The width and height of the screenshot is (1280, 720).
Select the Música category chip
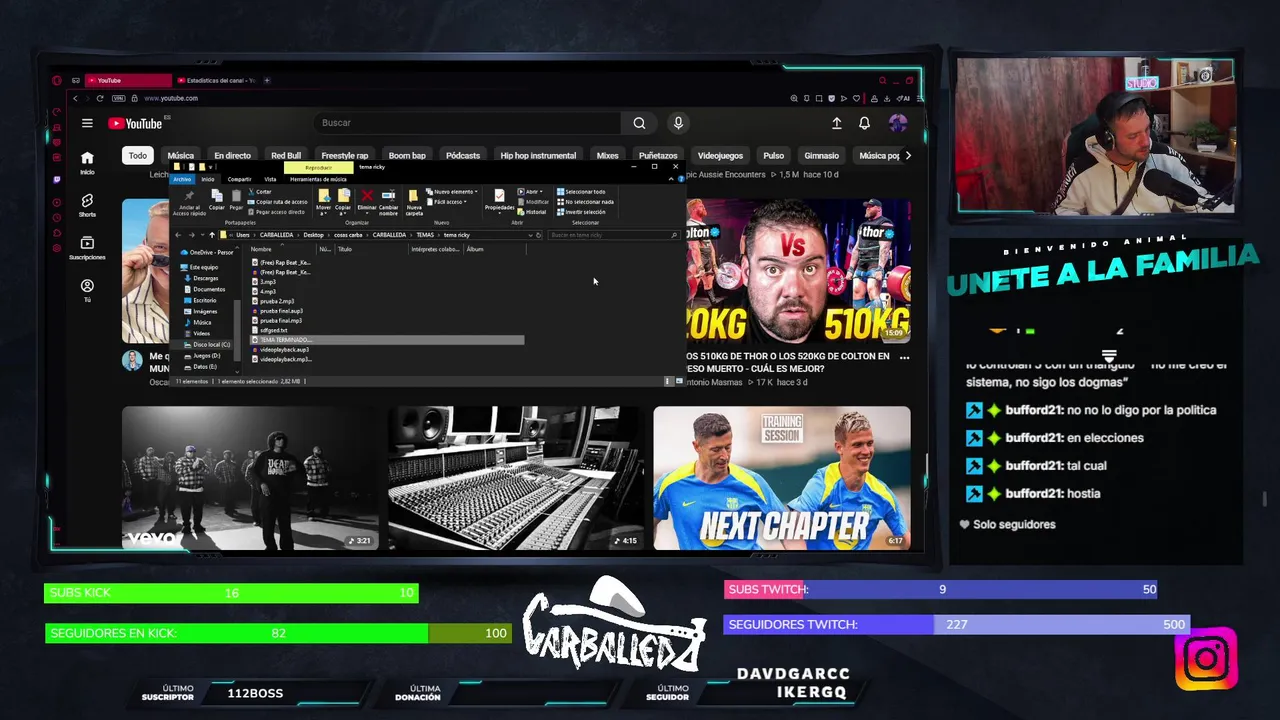tap(181, 155)
